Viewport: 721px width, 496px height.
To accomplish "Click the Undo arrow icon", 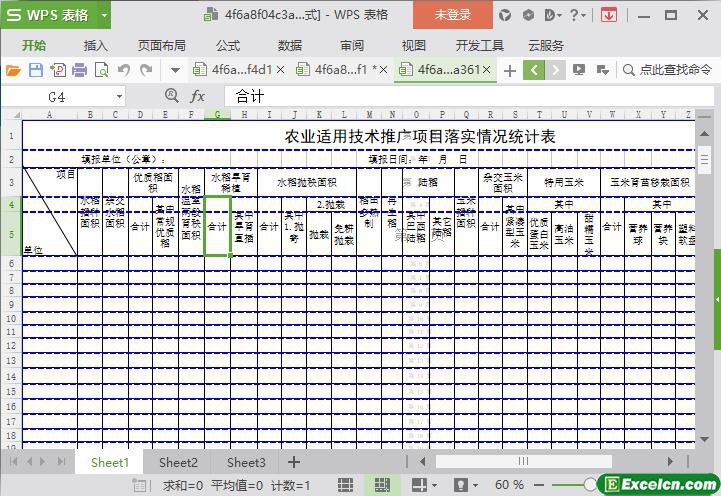I will pos(124,70).
